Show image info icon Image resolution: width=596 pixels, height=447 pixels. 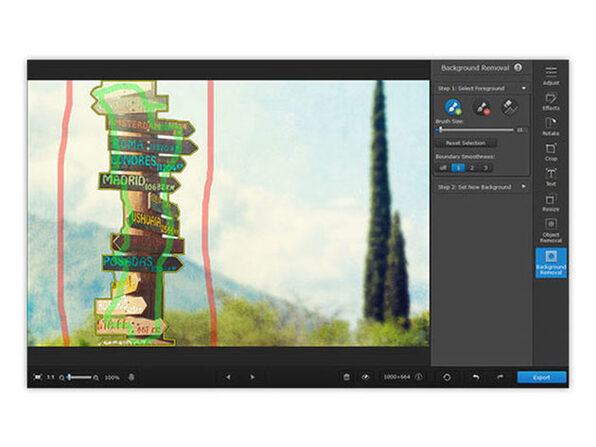pos(418,377)
